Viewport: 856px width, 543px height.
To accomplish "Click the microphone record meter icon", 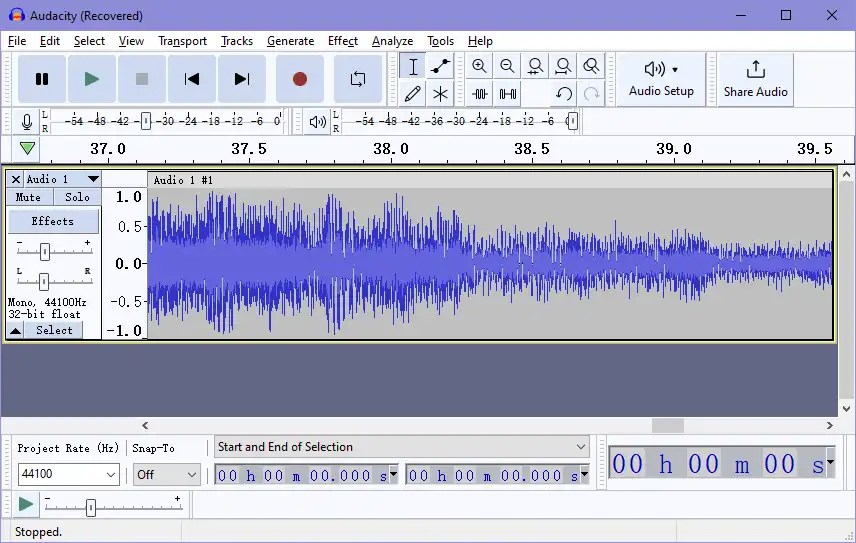I will (x=26, y=121).
